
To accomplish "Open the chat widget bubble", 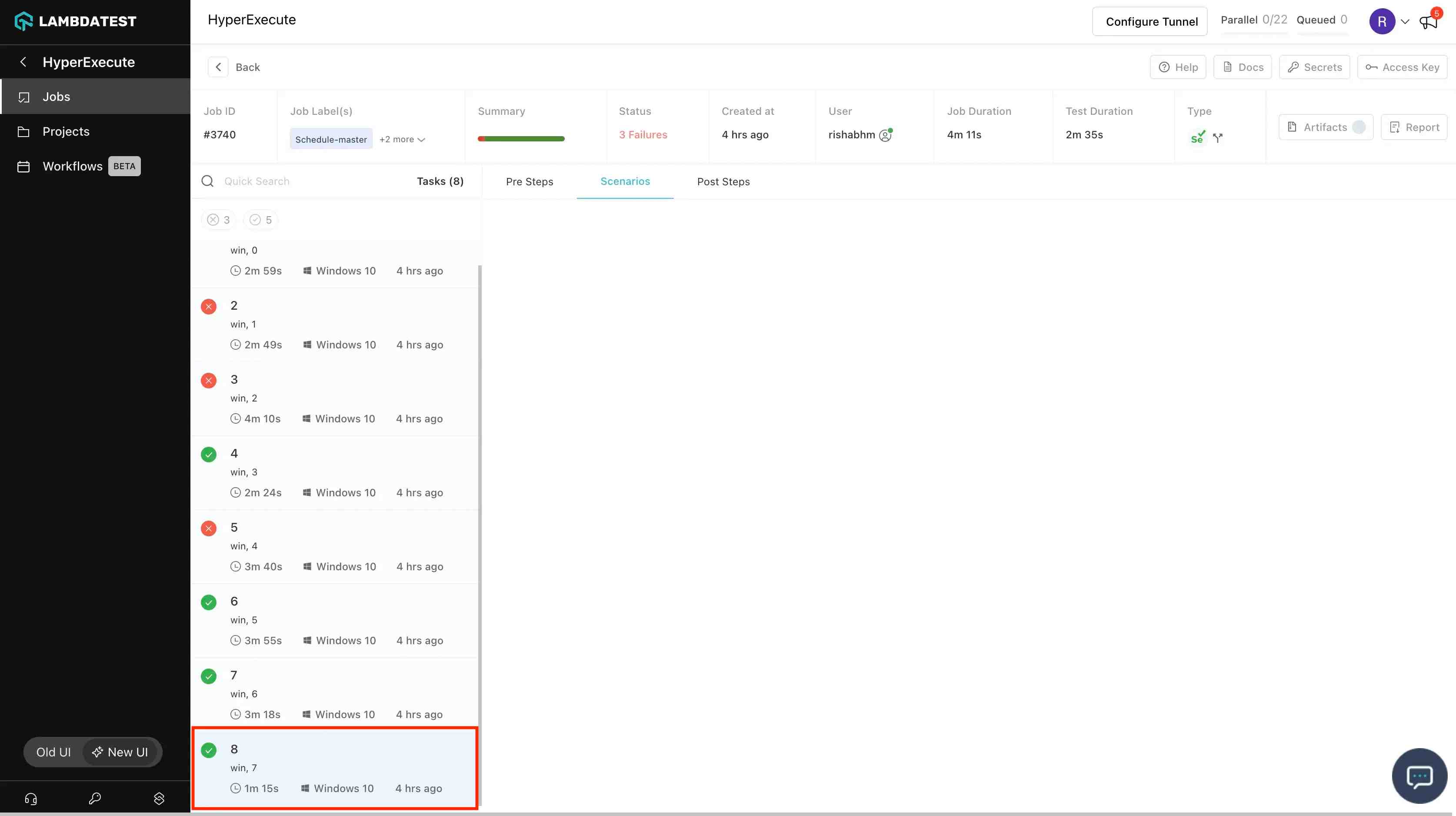I will [1419, 776].
